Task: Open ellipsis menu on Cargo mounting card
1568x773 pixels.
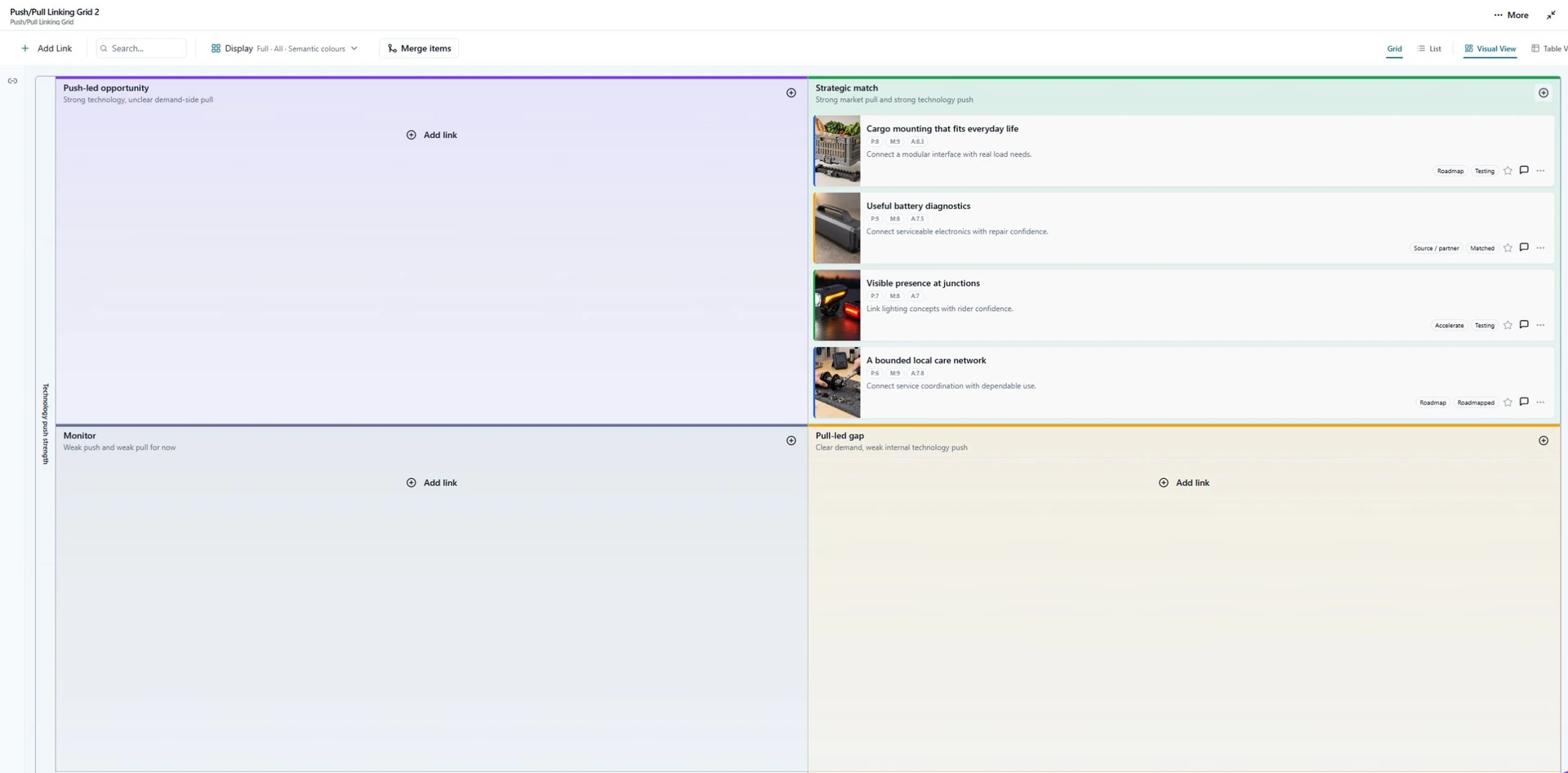Action: (x=1540, y=171)
